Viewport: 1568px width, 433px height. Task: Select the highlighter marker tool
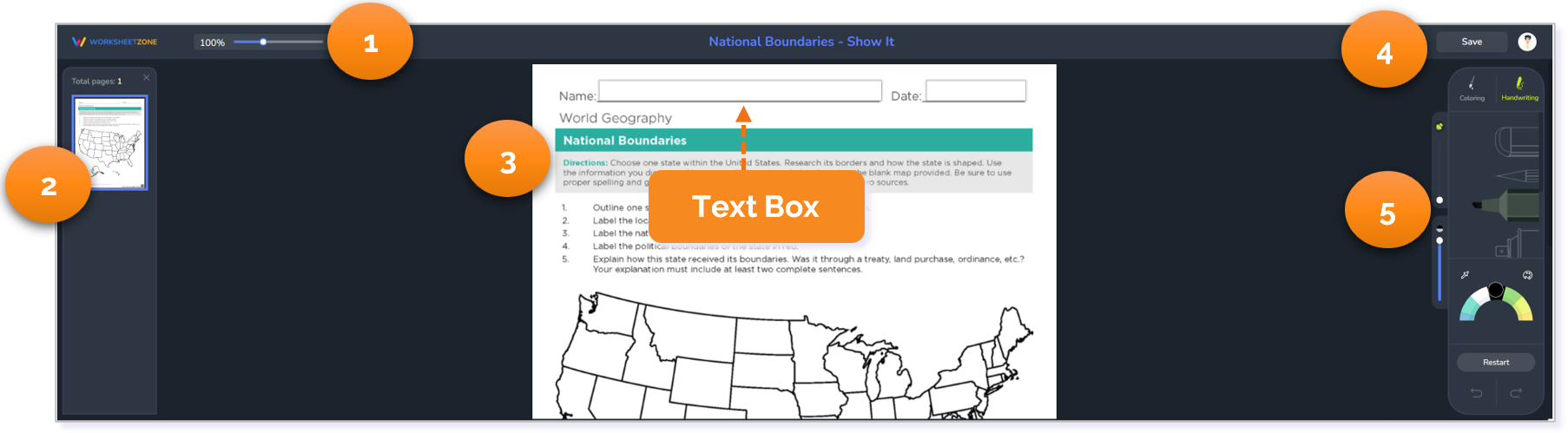(x=1509, y=206)
